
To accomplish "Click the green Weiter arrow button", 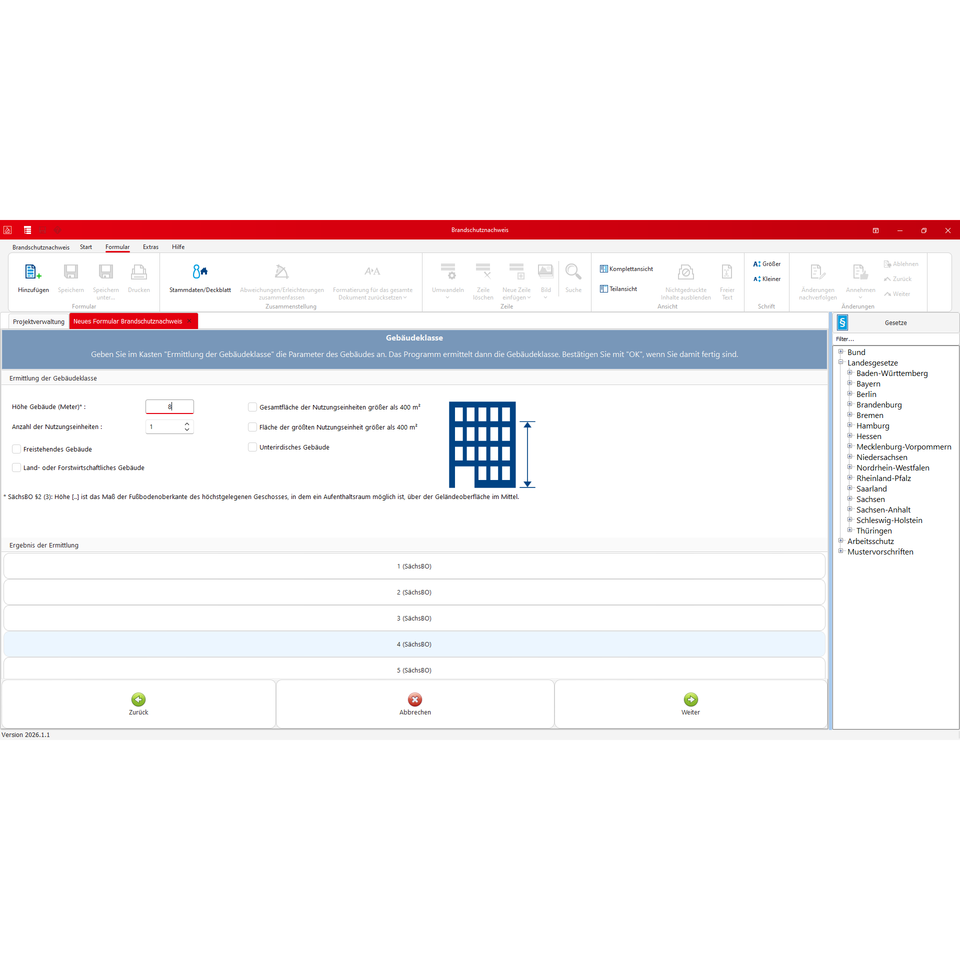I will [x=690, y=700].
